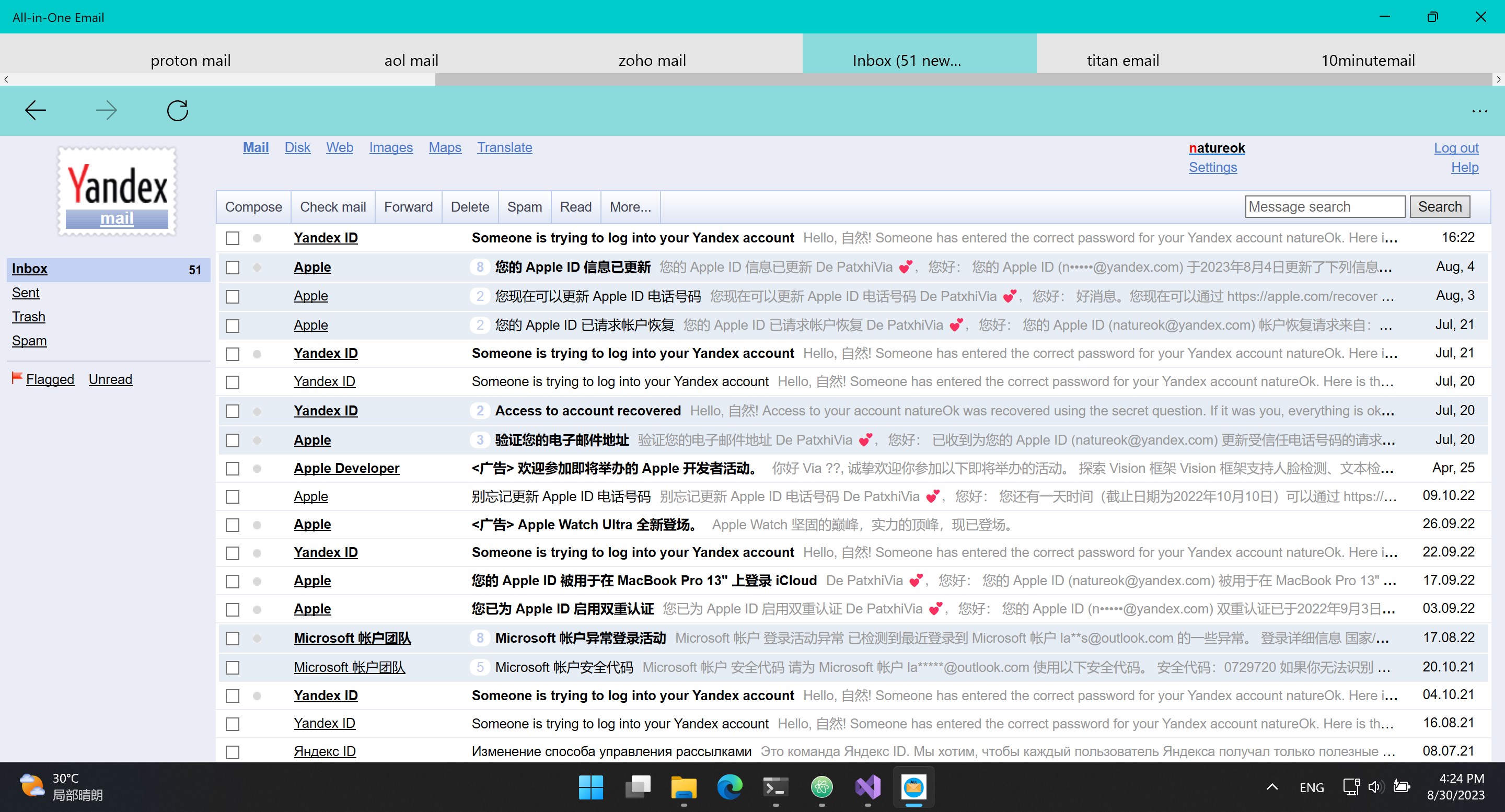Click the Log out link

point(1456,148)
